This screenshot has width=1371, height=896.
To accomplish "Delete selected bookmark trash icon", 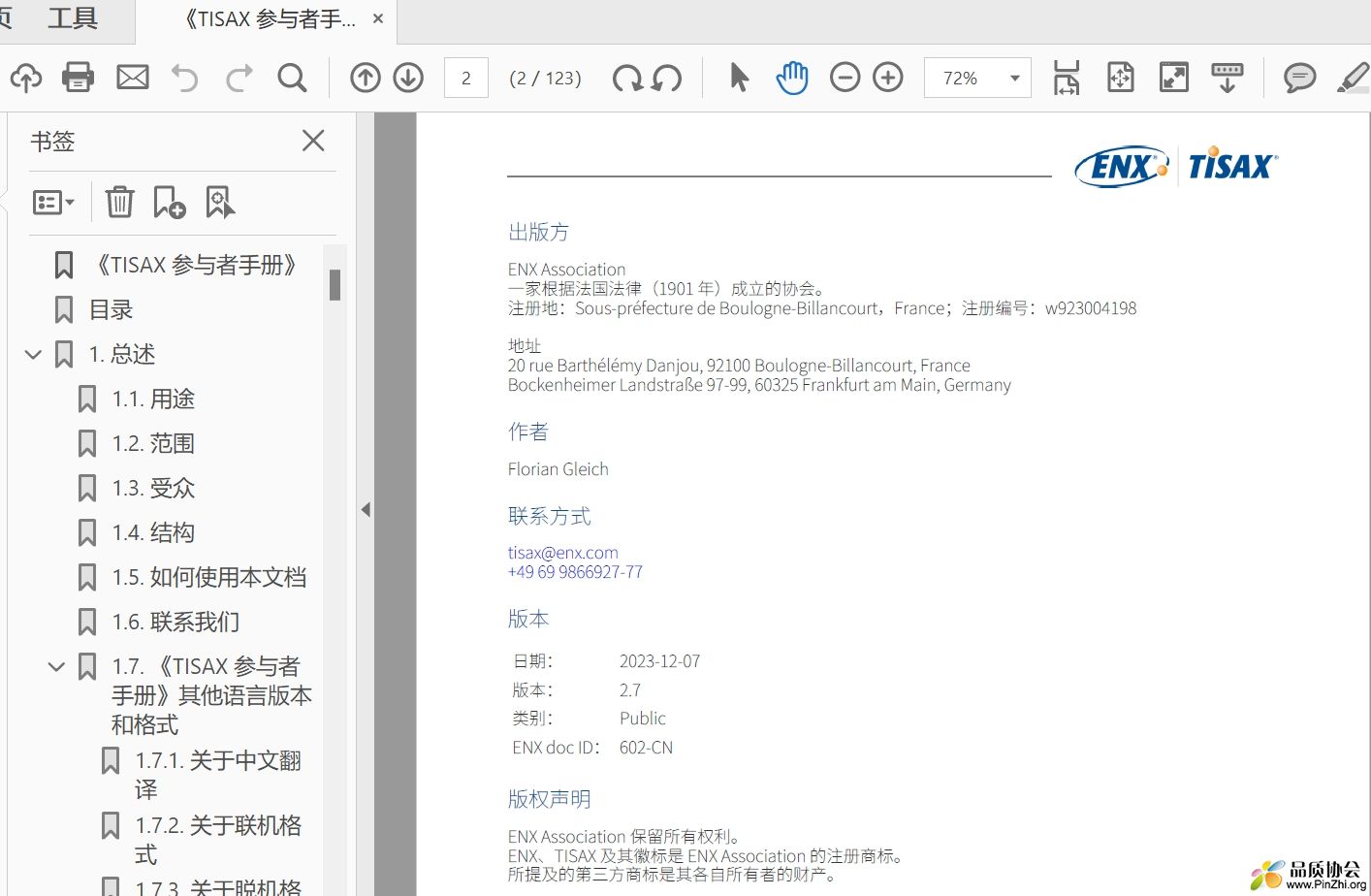I will tap(120, 202).
